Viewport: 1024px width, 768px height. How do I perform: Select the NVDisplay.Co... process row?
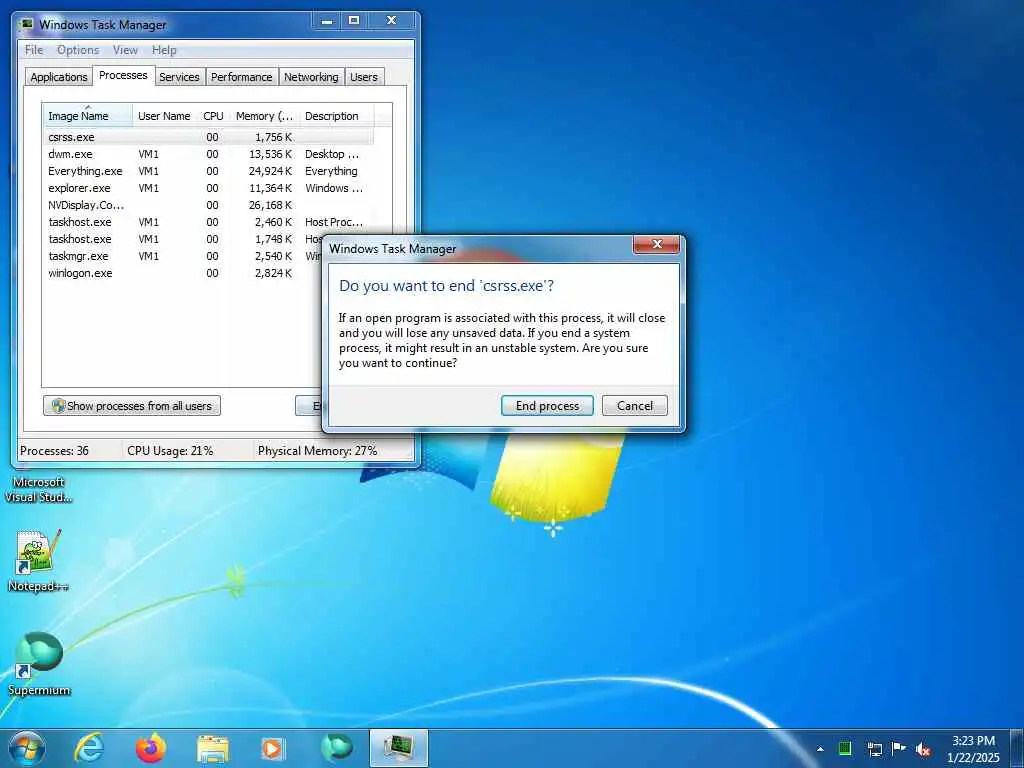(208, 205)
